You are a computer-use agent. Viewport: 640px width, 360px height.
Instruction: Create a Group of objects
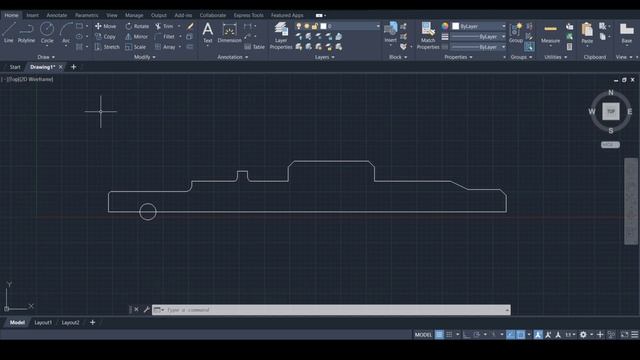(516, 33)
